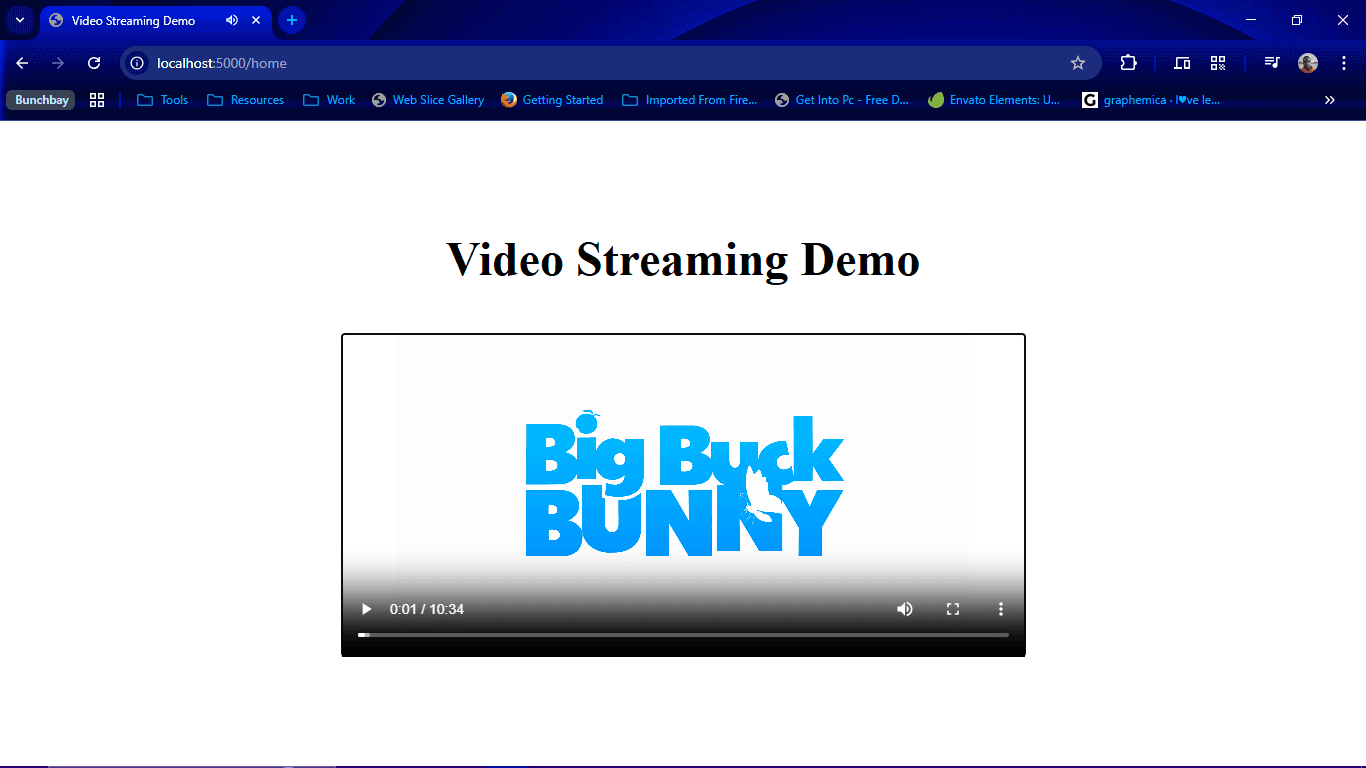1366x768 pixels.
Task: Open the media controls icon
Action: tap(1272, 63)
